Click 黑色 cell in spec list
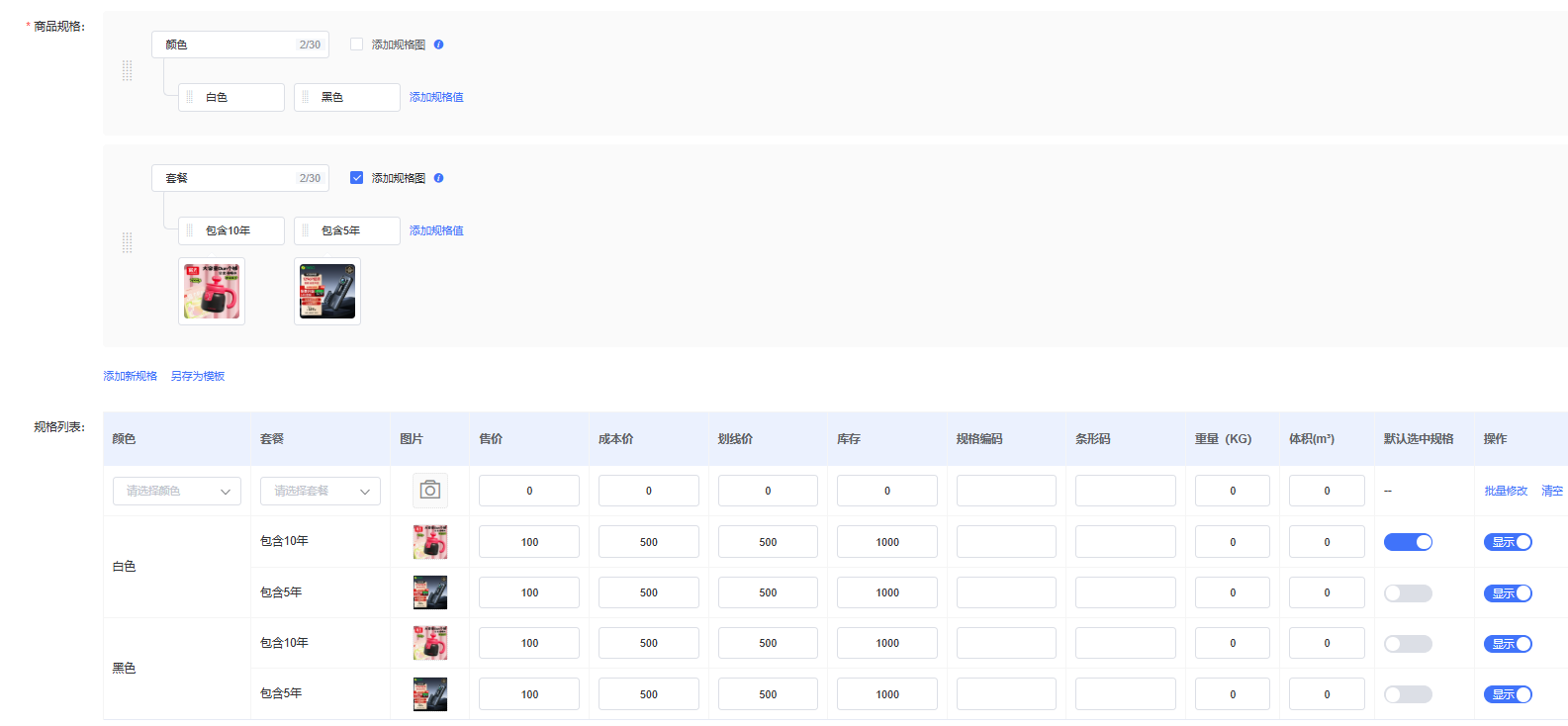This screenshot has height=726, width=1568. click(x=176, y=669)
